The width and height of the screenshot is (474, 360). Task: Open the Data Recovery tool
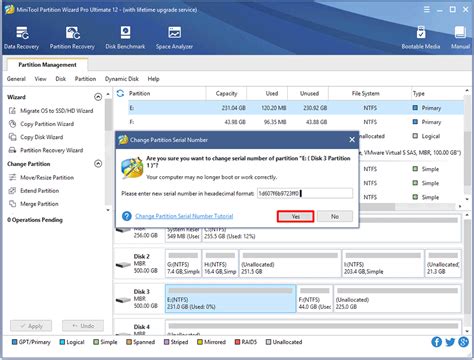(21, 38)
